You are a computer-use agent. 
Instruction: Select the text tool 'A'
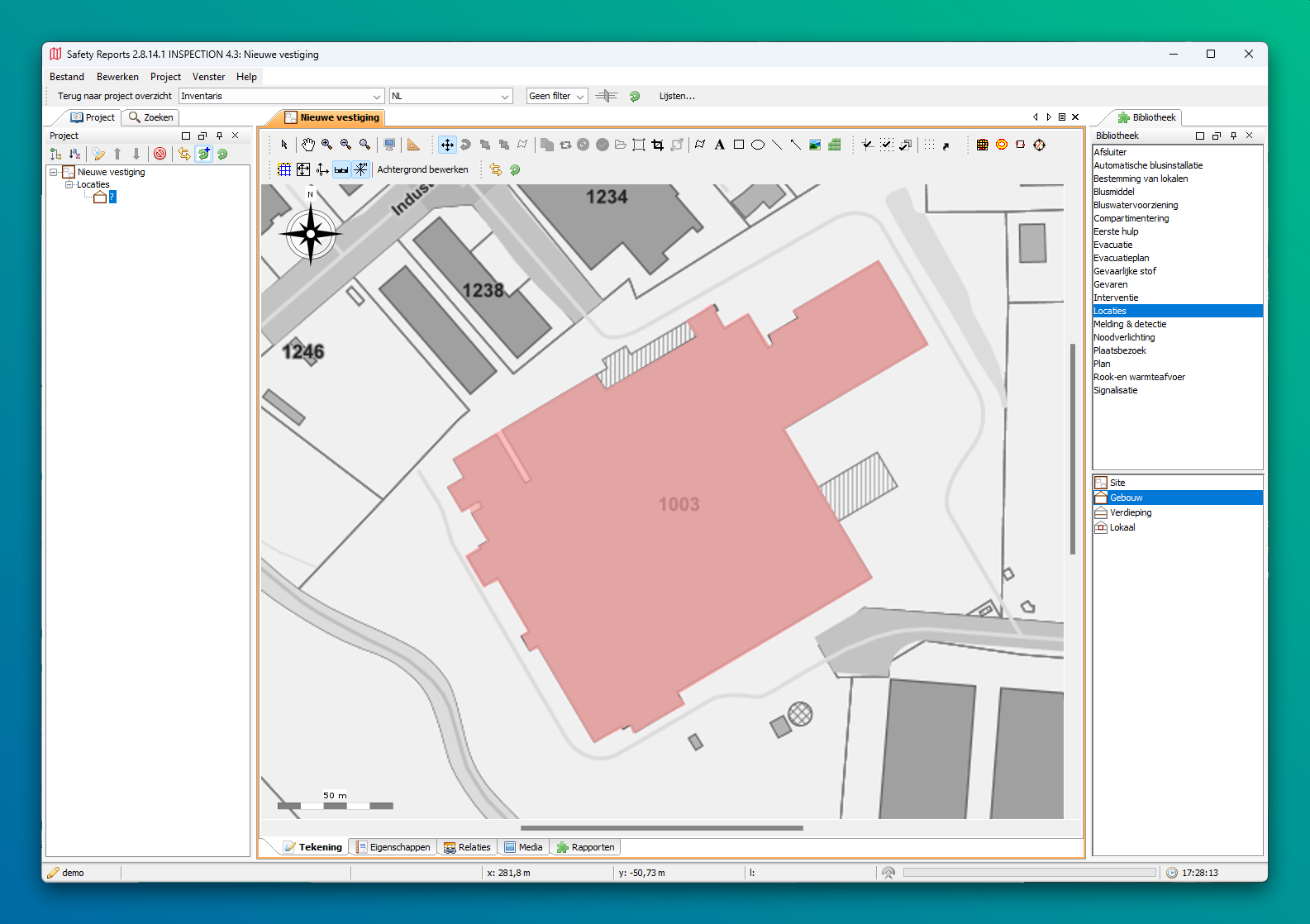(719, 145)
